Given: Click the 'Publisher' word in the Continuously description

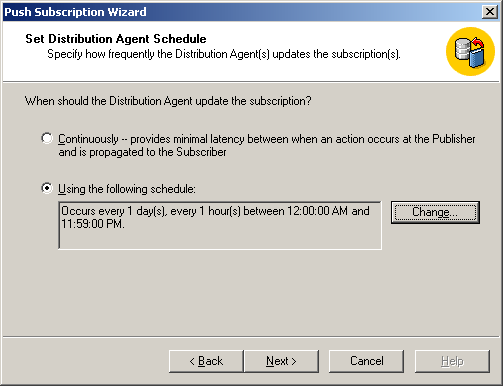Looking at the screenshot, I should click(x=454, y=139).
